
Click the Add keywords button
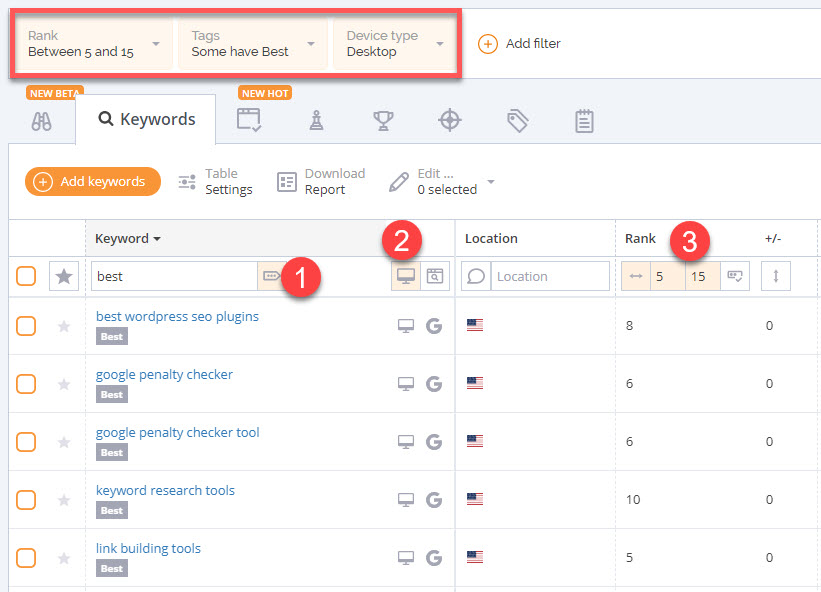click(93, 181)
